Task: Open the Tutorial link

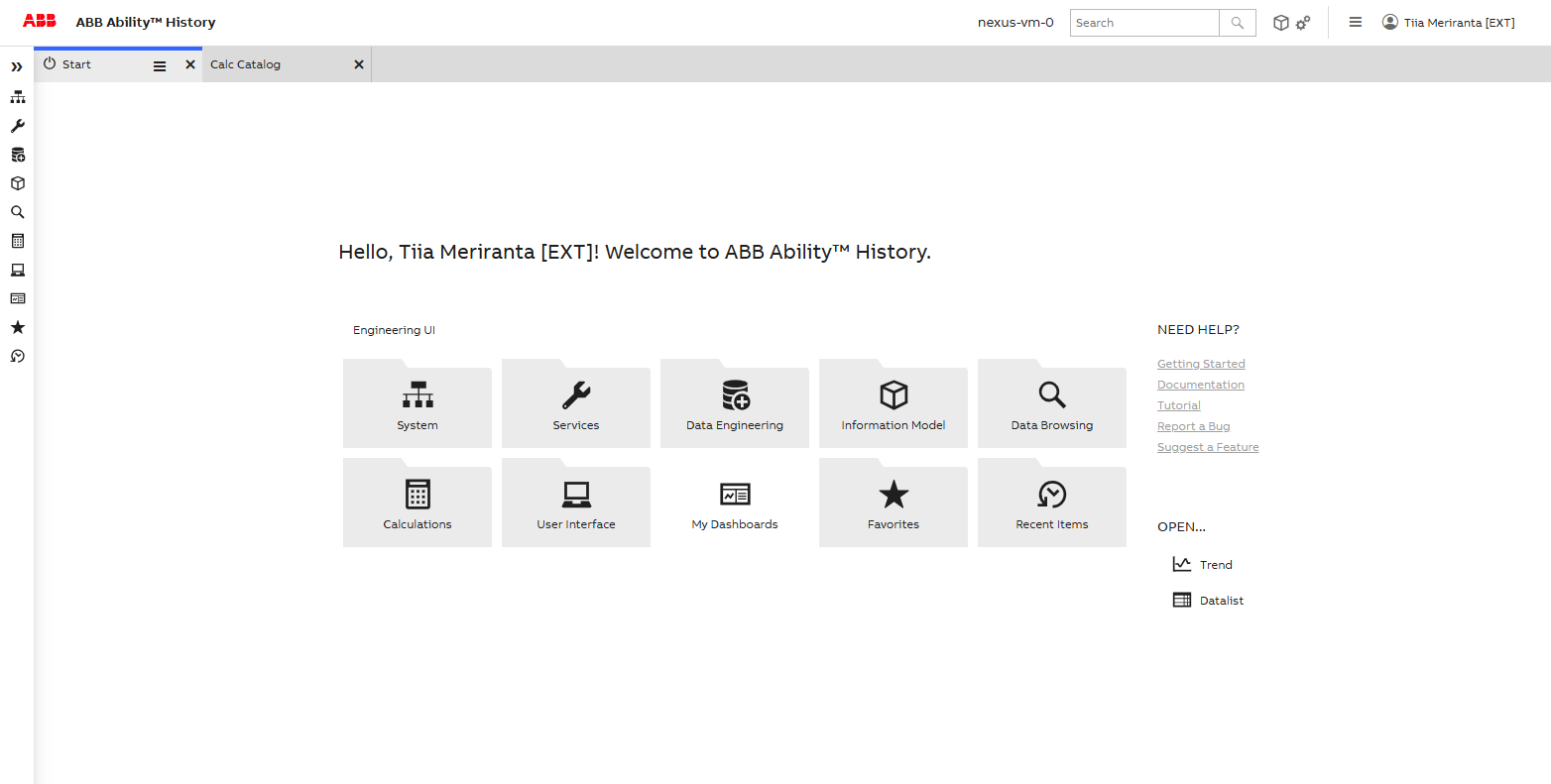Action: (1179, 405)
